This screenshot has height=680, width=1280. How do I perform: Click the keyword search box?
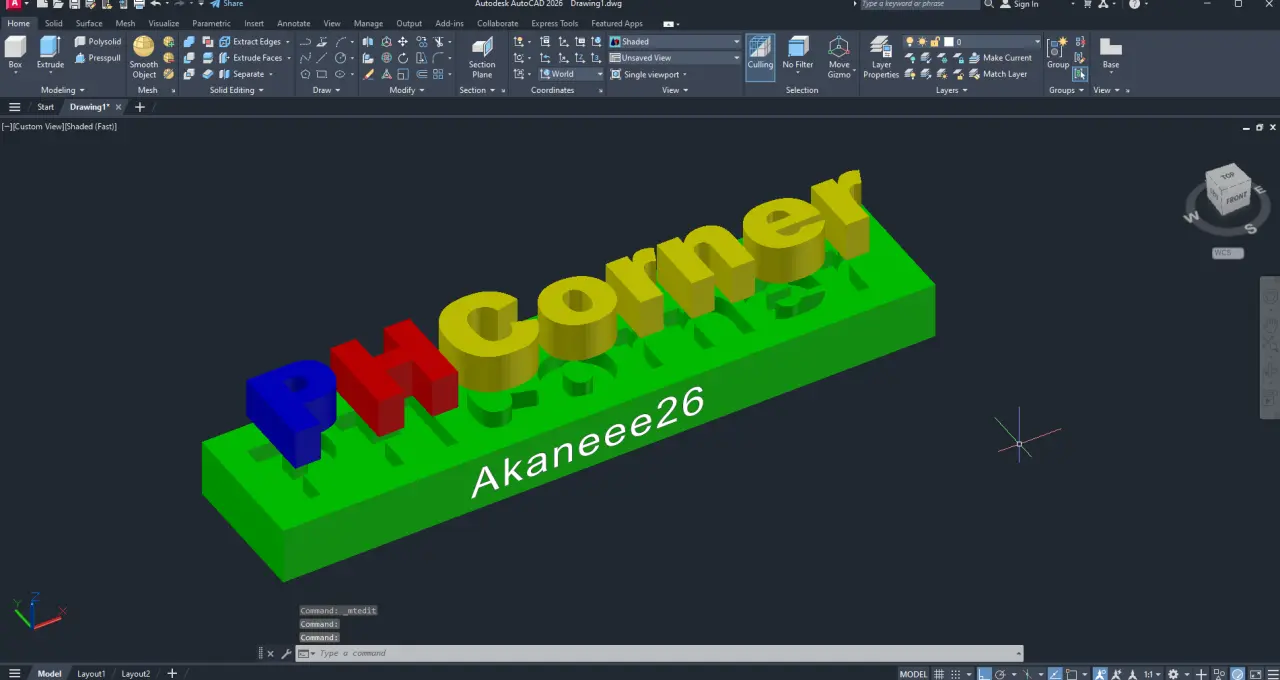(918, 4)
